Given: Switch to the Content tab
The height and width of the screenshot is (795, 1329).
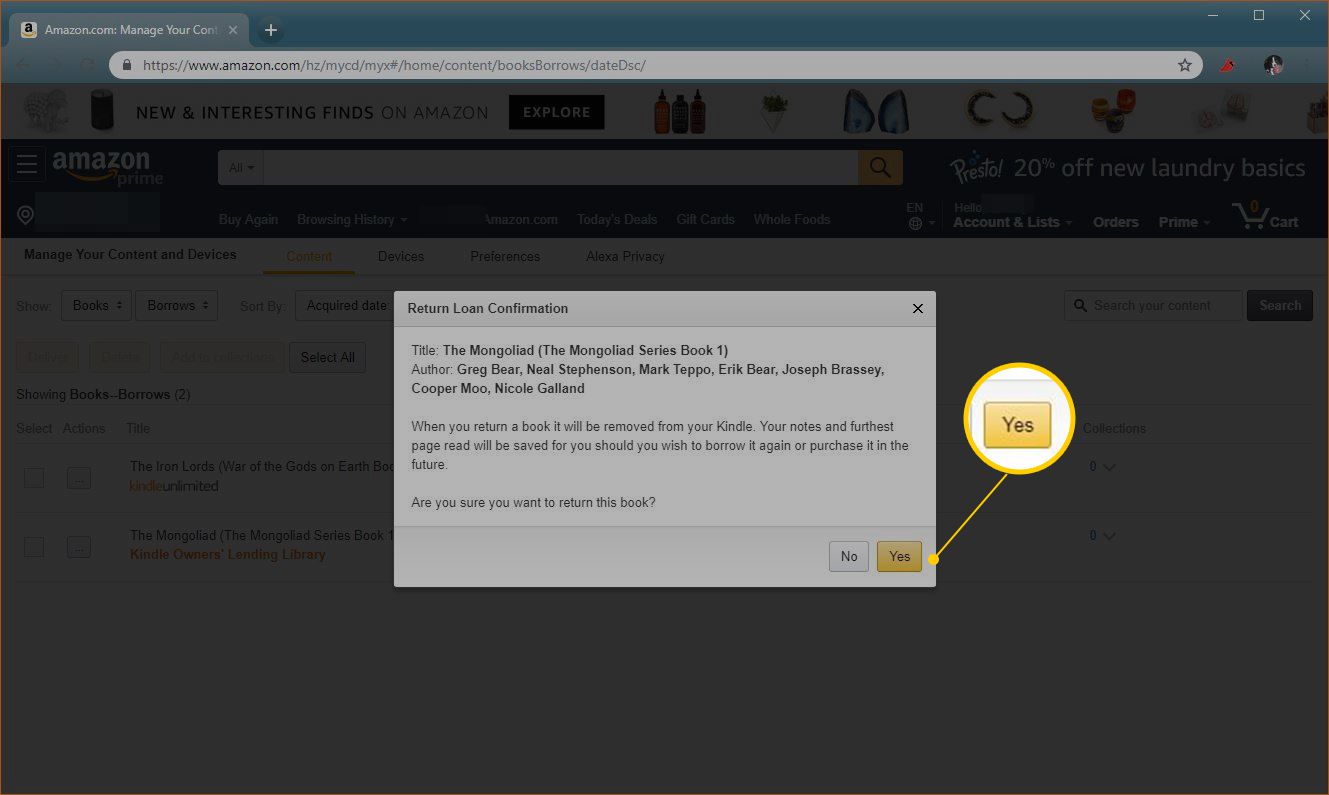Looking at the screenshot, I should [309, 256].
